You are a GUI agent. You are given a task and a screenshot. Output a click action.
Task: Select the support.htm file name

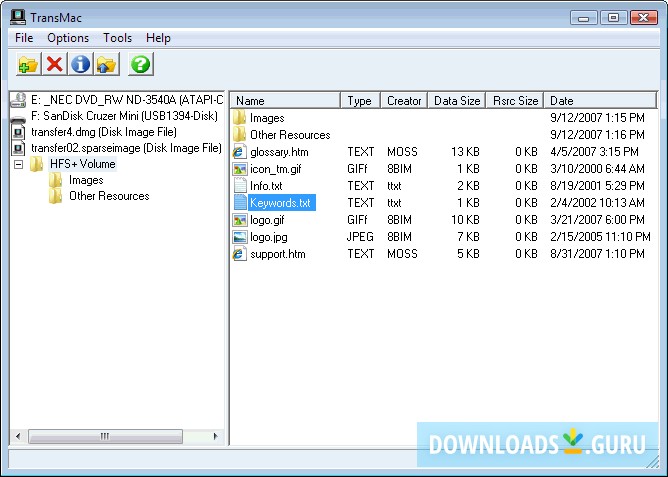pyautogui.click(x=278, y=254)
